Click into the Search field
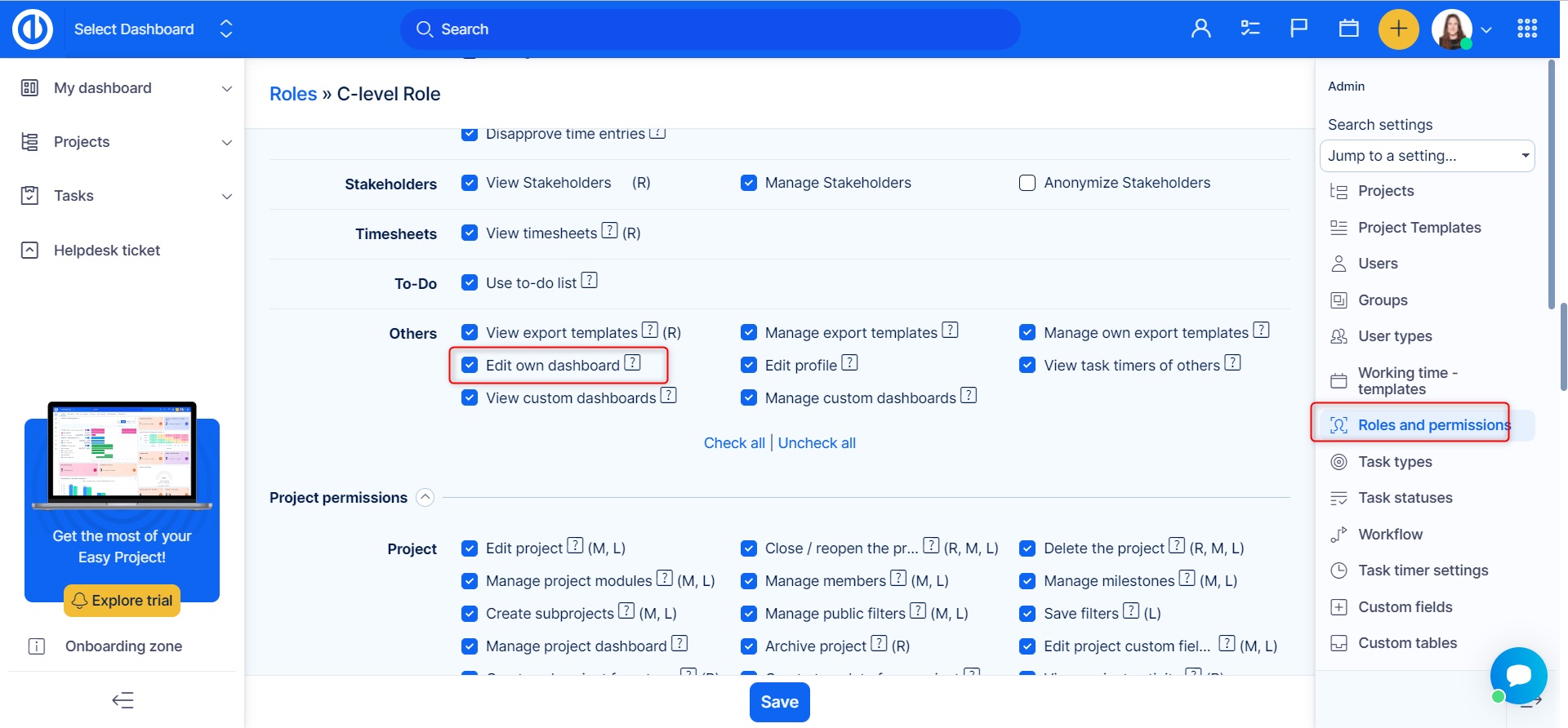This screenshot has width=1568, height=728. click(710, 29)
